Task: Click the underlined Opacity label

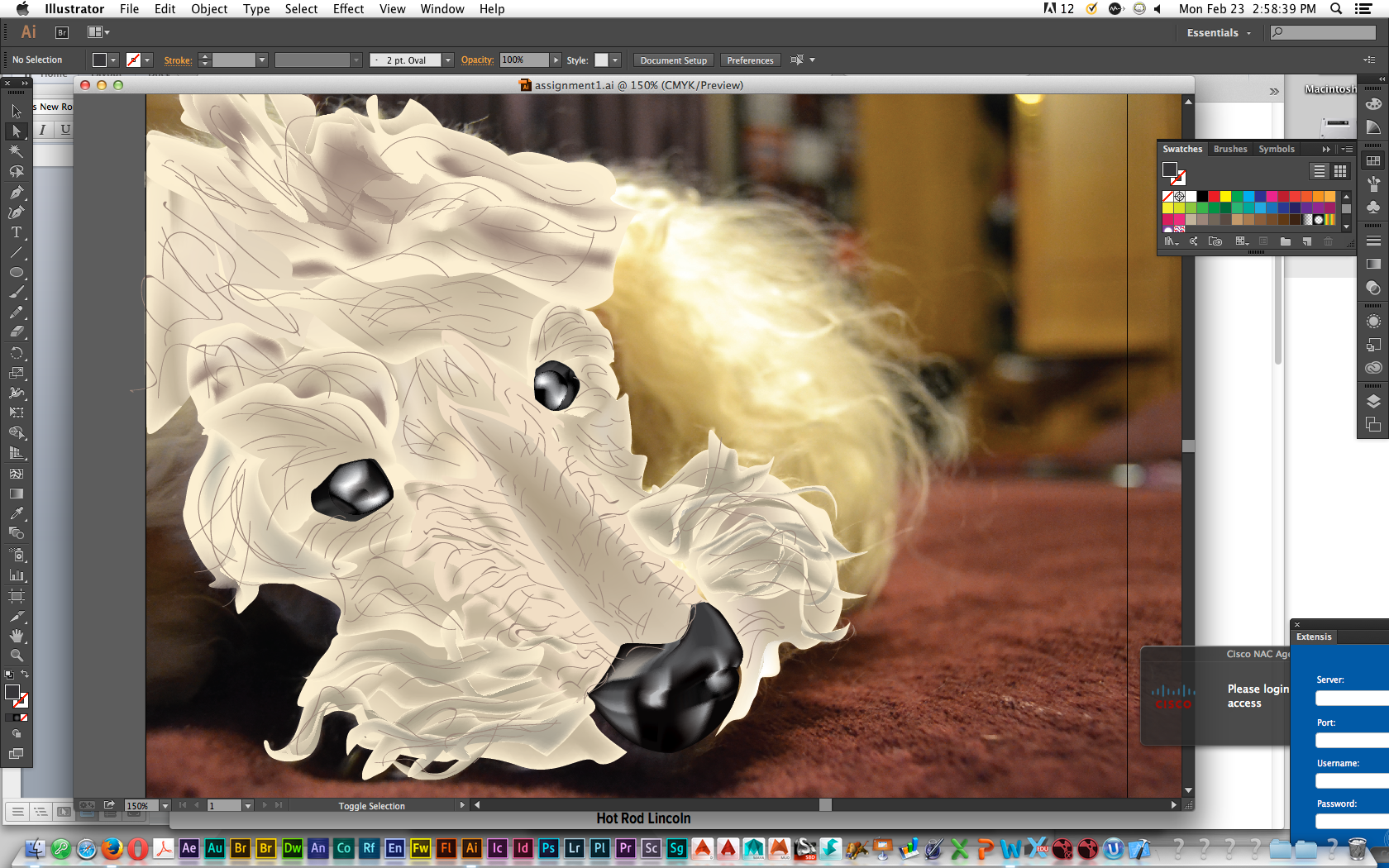Action: 477,60
